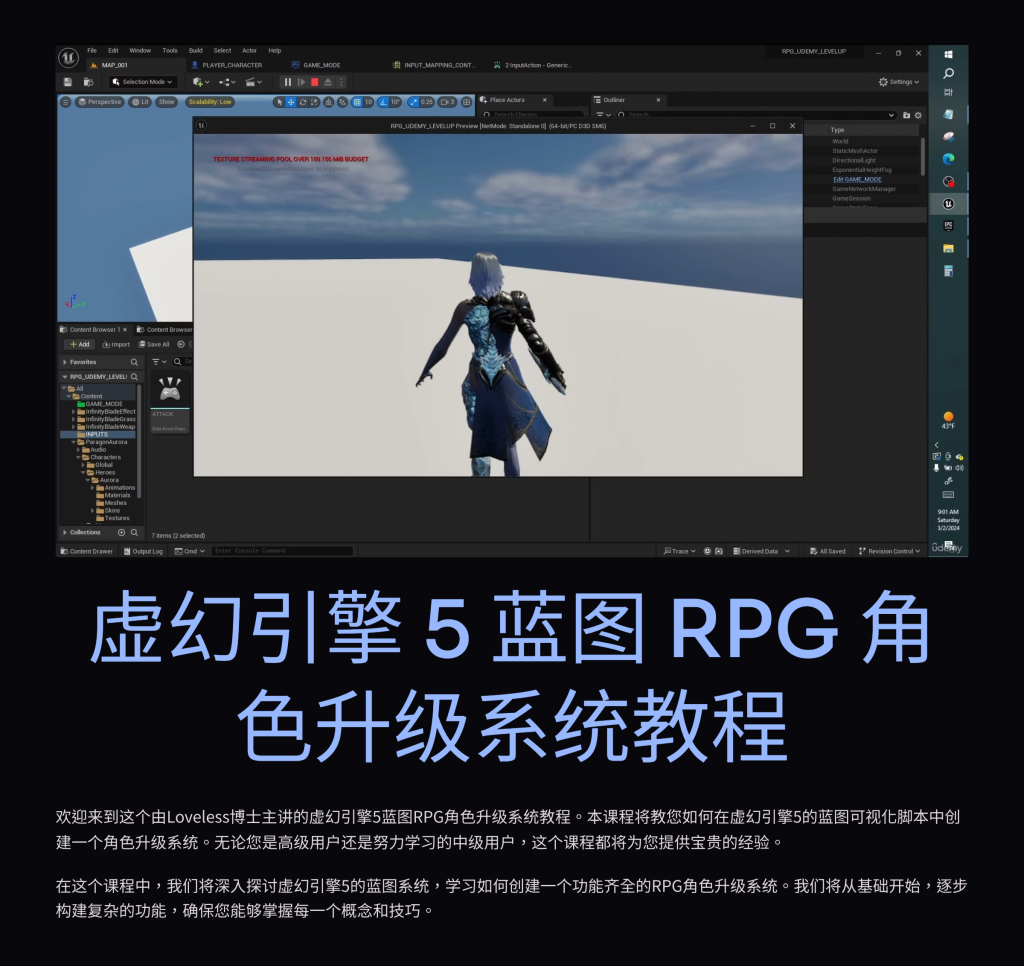Stop the running simulation with red square
Image resolution: width=1024 pixels, height=966 pixels.
315,82
